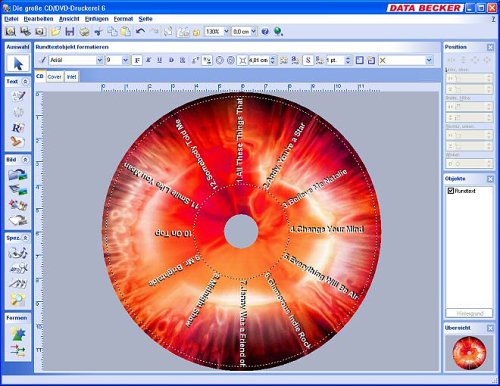The height and width of the screenshot is (386, 500).
Task: Insert image from folder icon in Bild panel
Action: click(x=18, y=174)
